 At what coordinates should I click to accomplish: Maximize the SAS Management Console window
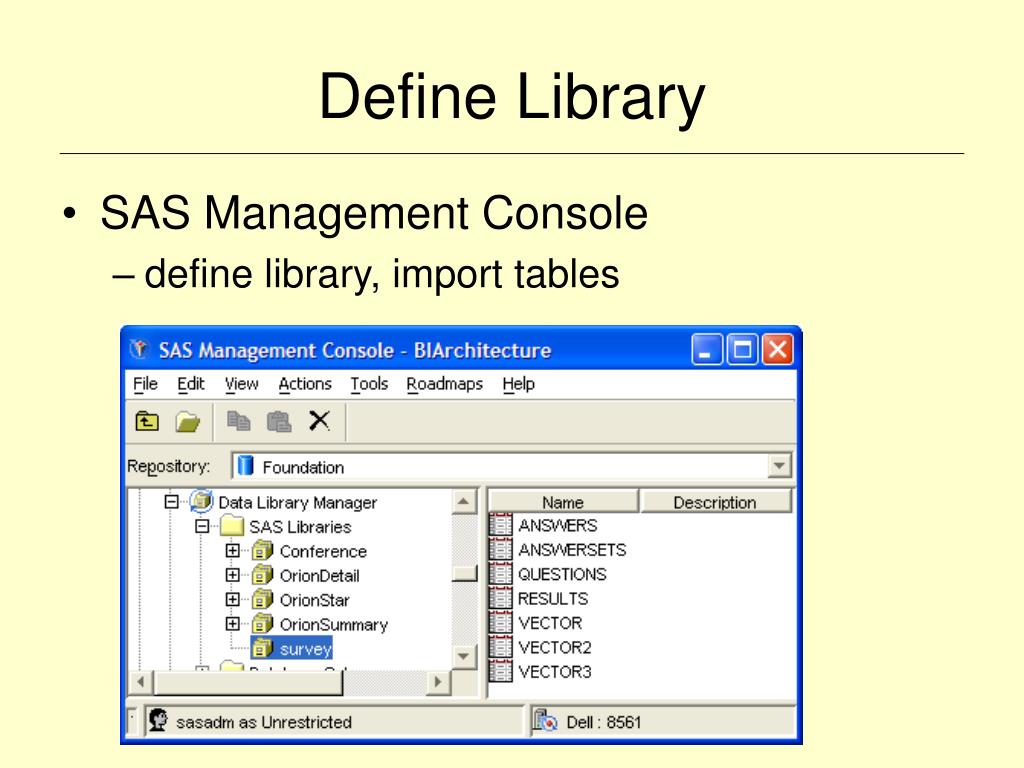click(x=742, y=349)
